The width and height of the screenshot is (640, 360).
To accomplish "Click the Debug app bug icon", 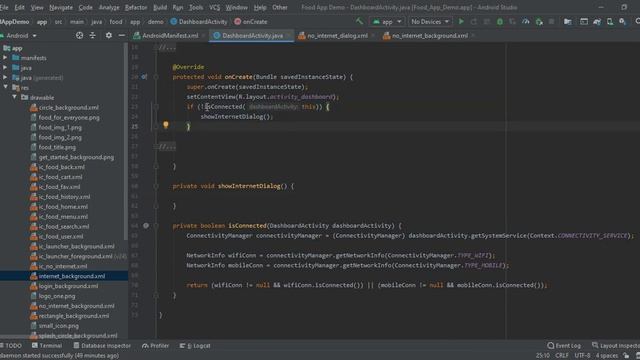I will (x=500, y=22).
